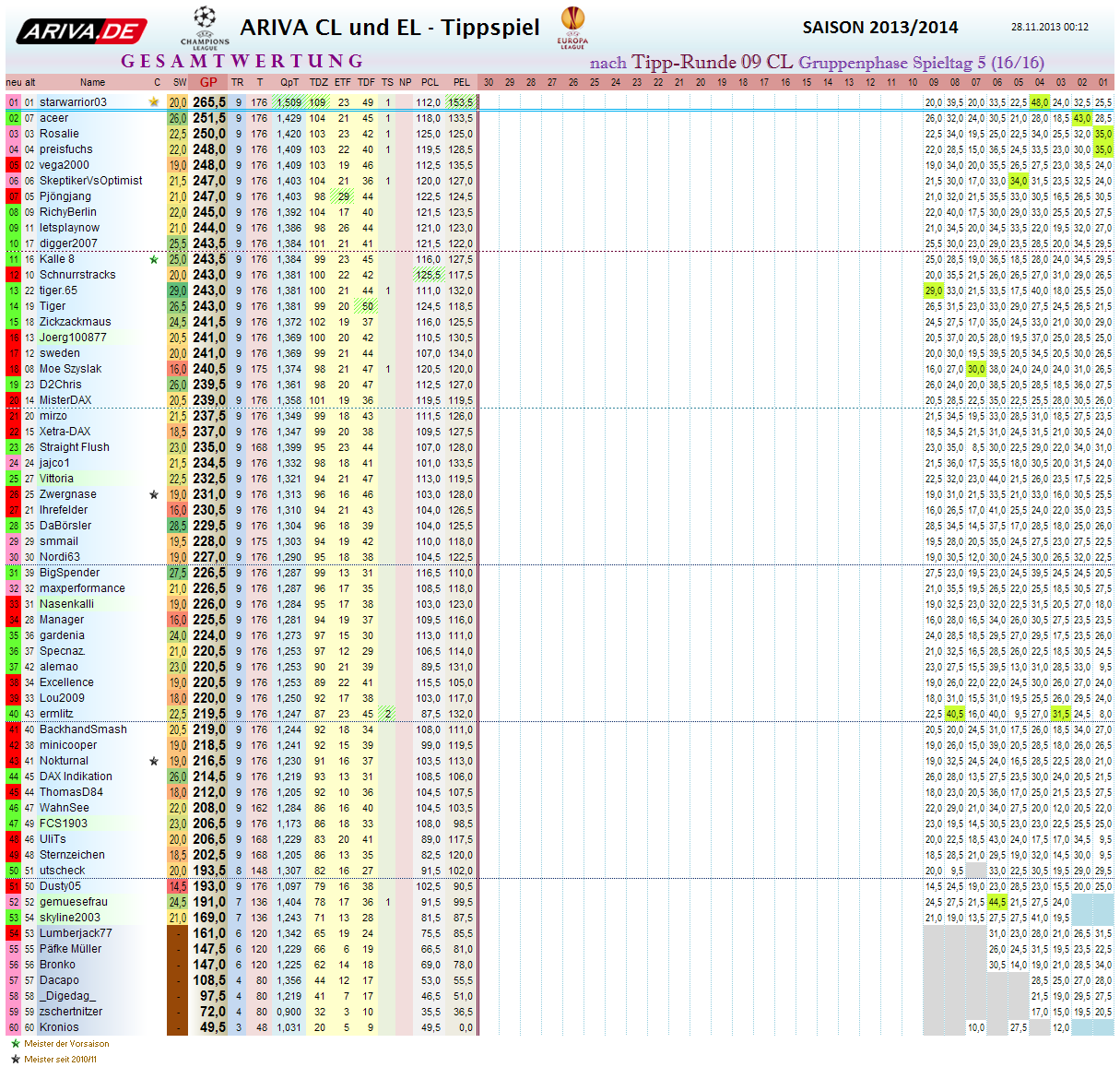
Task: Click the 'ARIVA CL und EL - Tippspiel' title
Action: coord(390,28)
